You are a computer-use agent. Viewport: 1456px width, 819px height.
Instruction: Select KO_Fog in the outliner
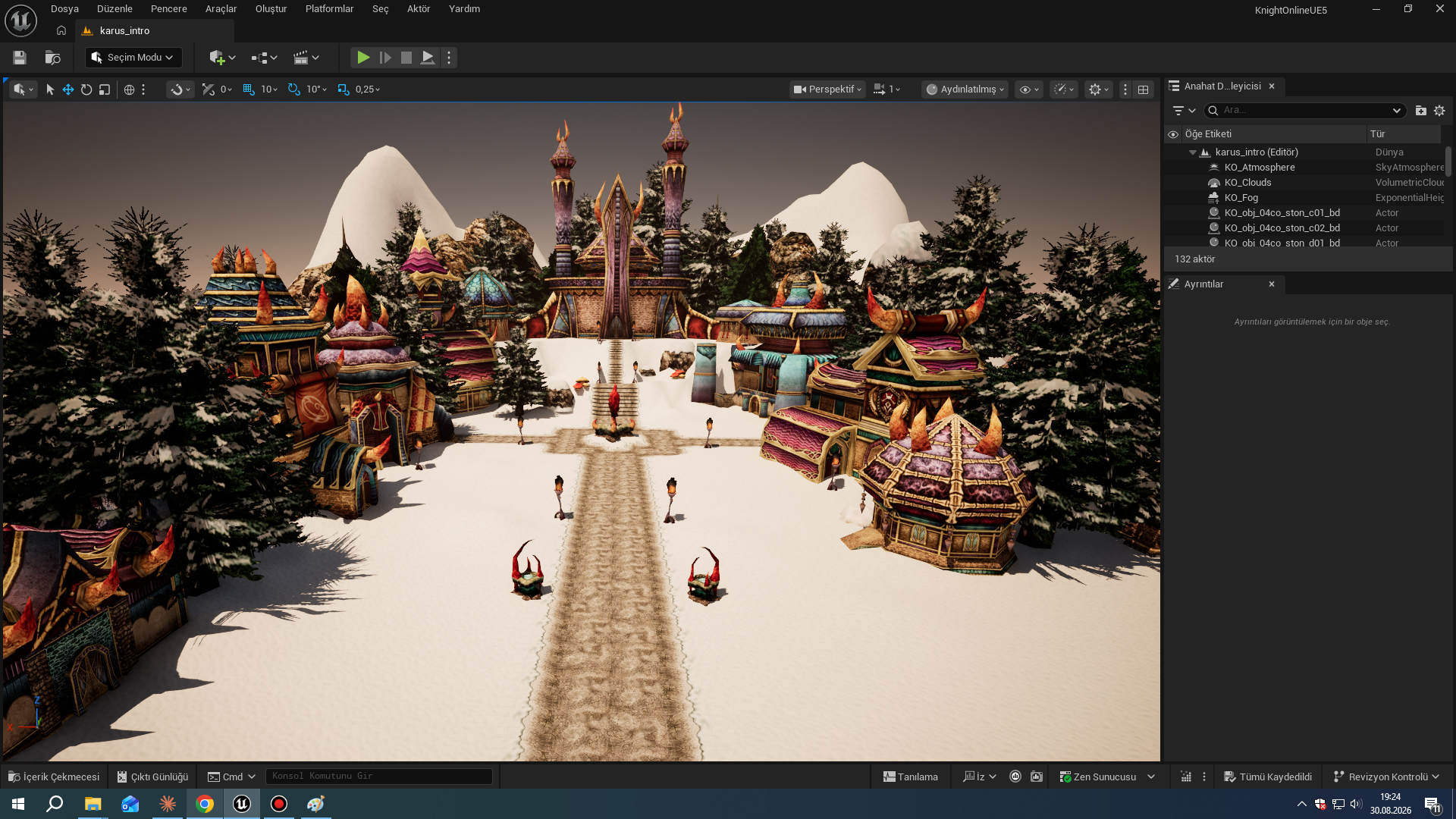(1241, 198)
